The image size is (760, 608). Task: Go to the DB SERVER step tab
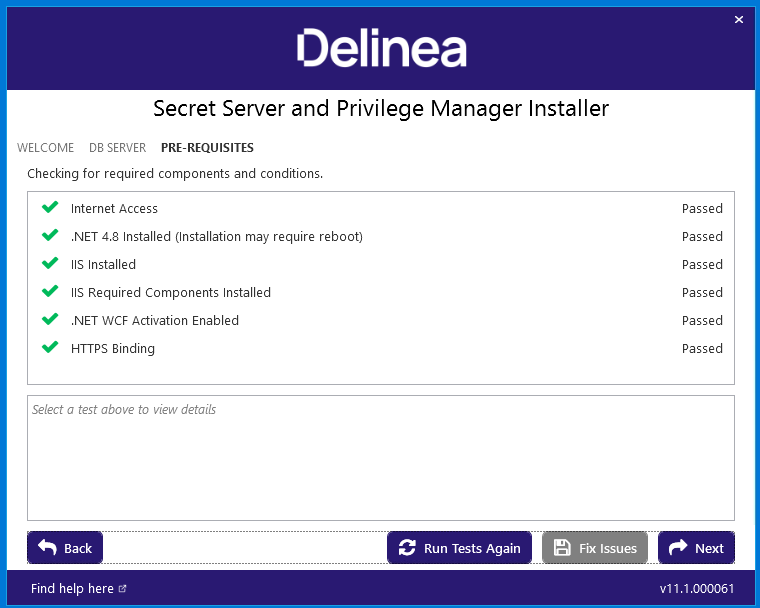[117, 147]
